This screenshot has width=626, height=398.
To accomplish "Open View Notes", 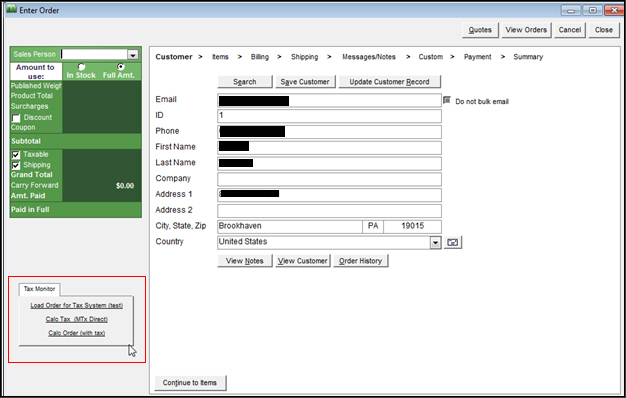I will (x=245, y=261).
